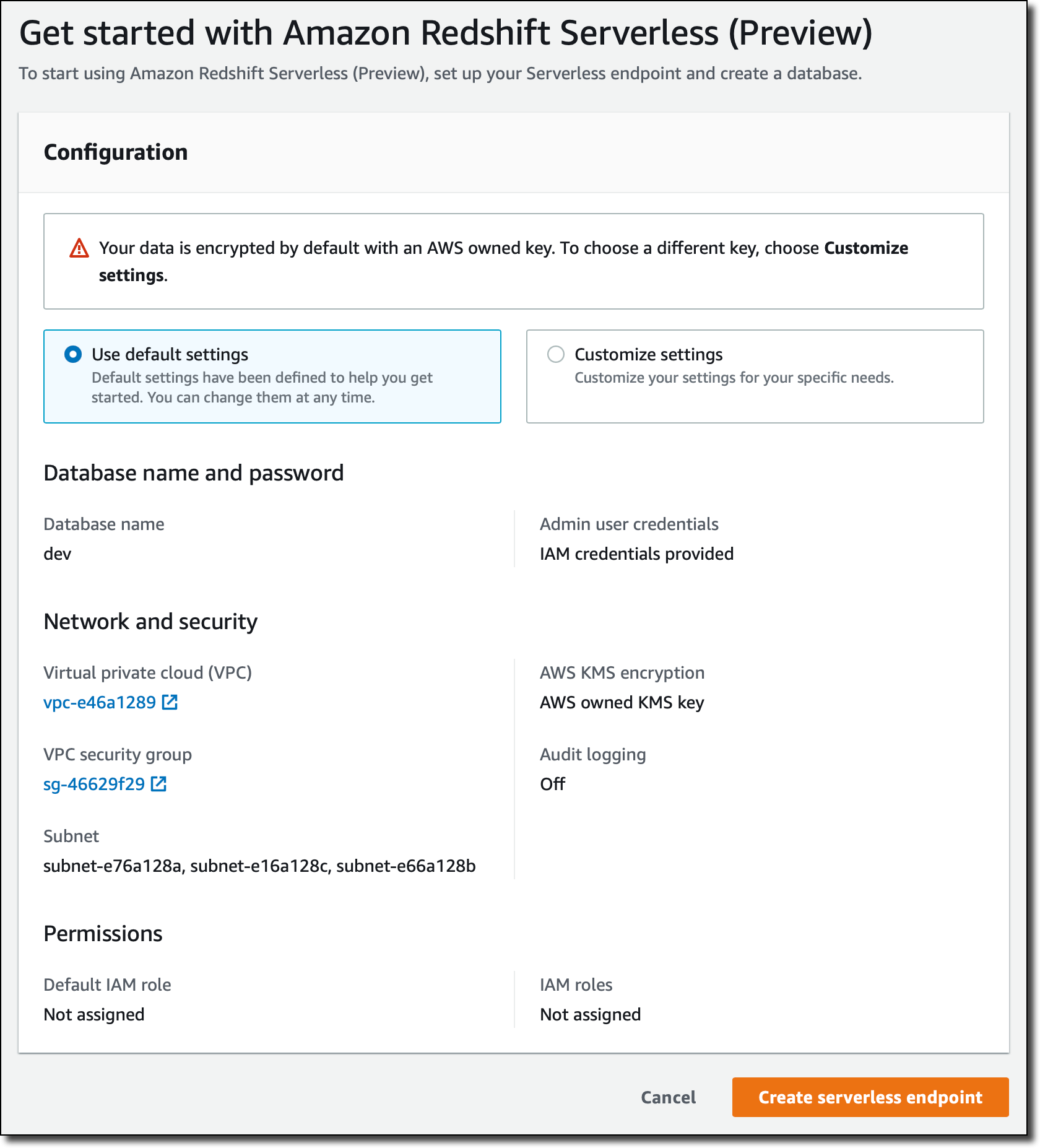Open the vpc-e46a1289 VPC link

100,702
